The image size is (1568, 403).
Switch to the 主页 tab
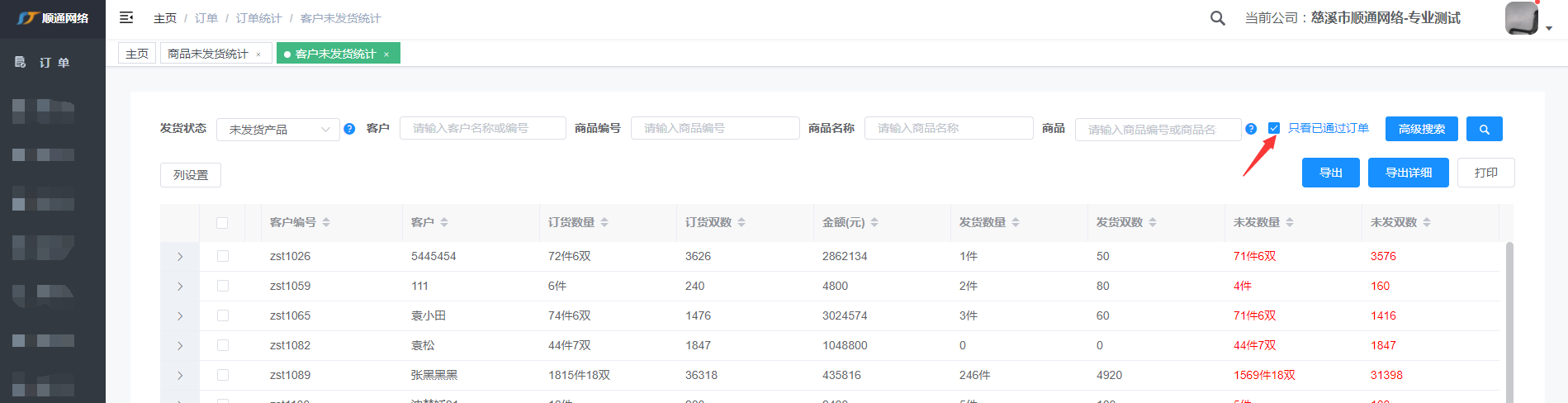point(137,54)
